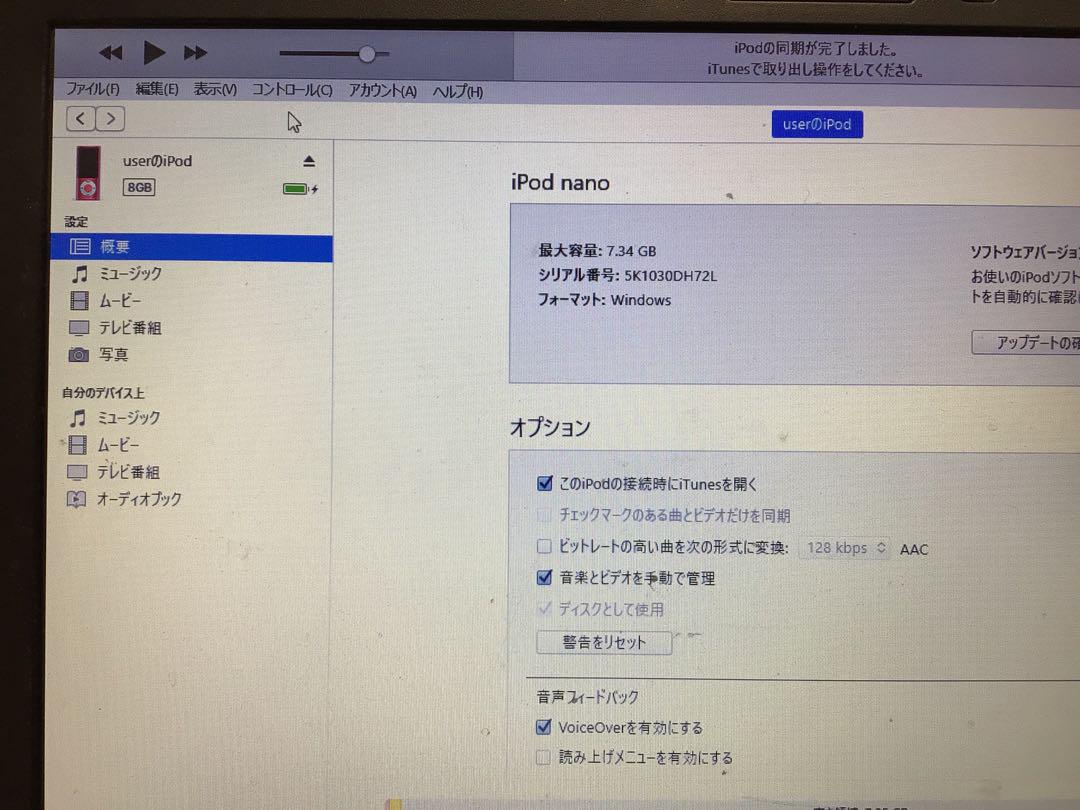The height and width of the screenshot is (810, 1080).
Task: Click the iPod nano heading
Action: click(x=560, y=183)
